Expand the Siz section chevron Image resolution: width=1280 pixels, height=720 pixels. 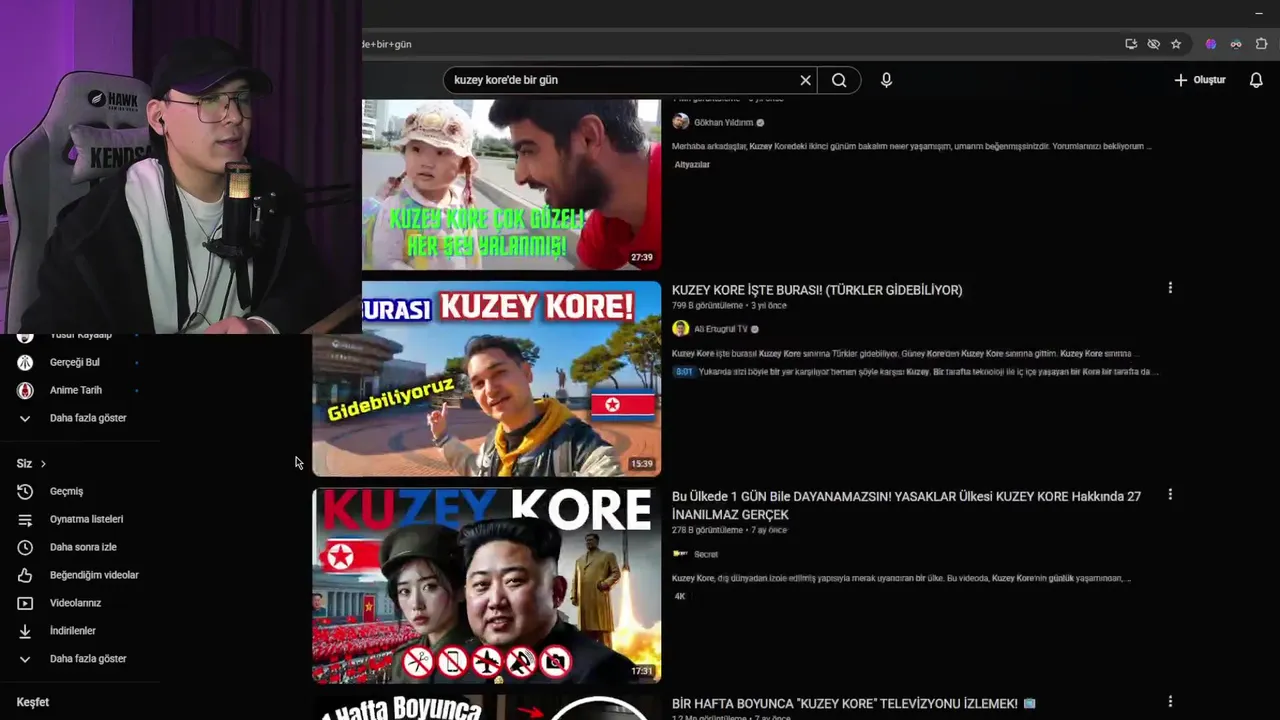coord(43,464)
